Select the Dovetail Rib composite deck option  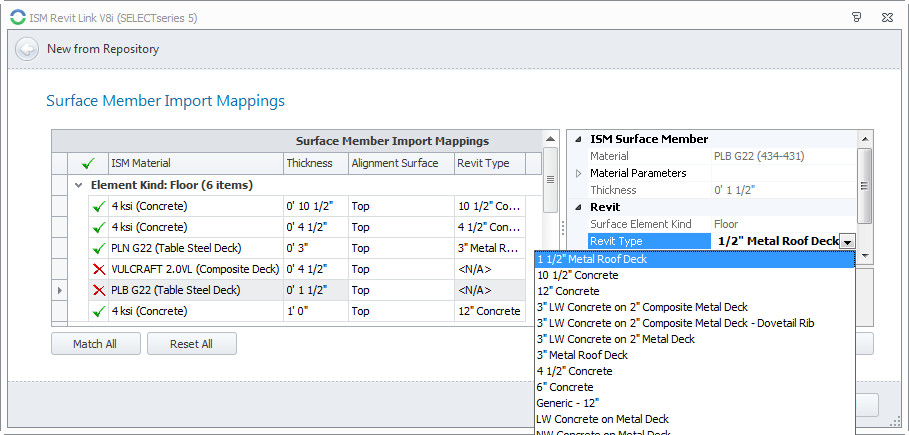695,323
